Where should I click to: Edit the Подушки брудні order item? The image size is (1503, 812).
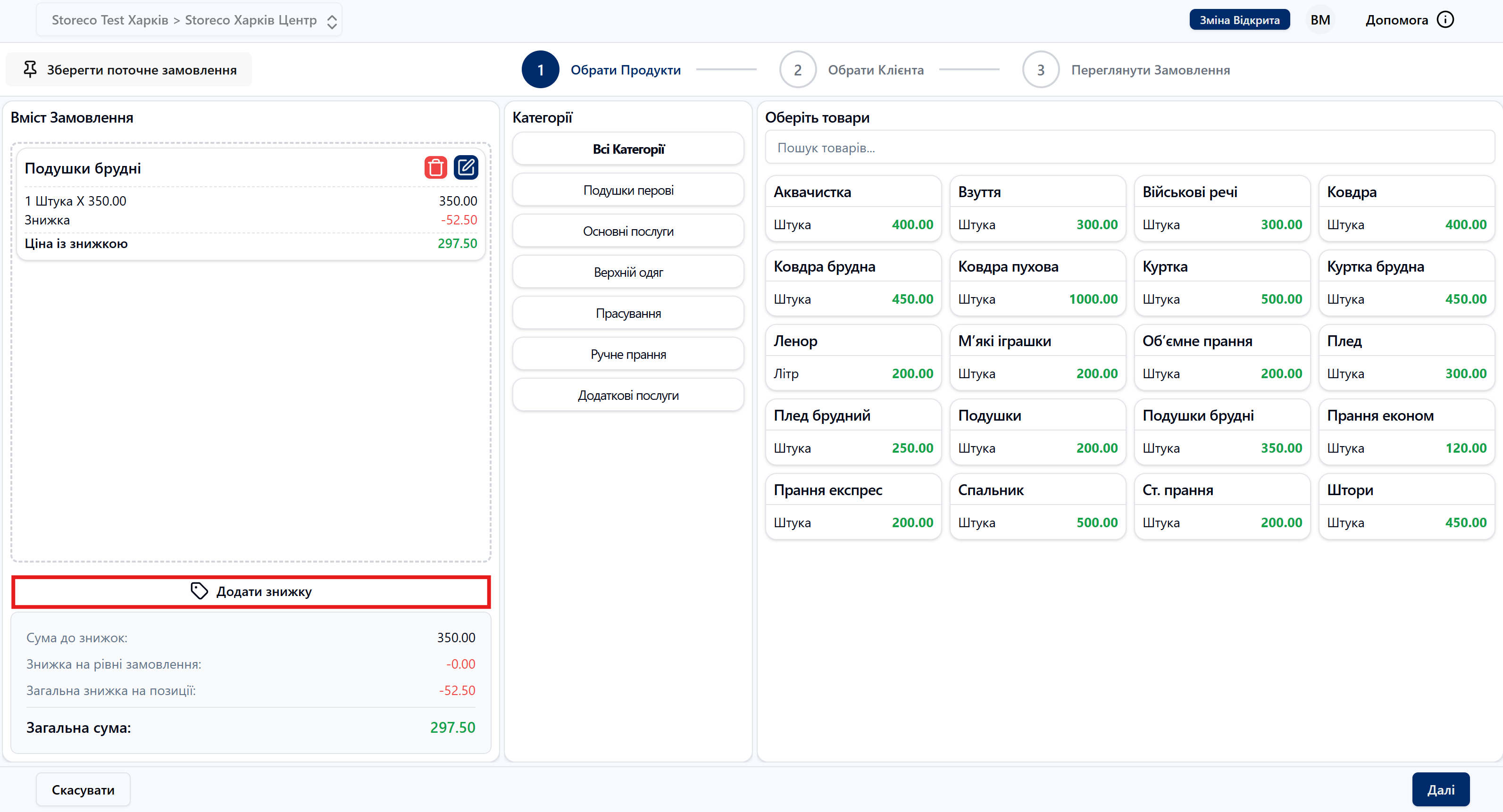(x=466, y=168)
